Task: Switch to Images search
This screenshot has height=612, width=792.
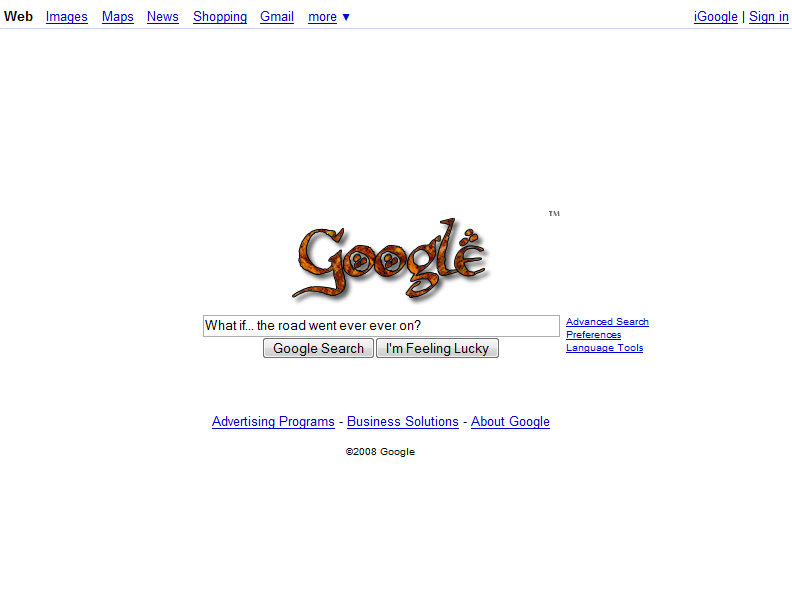Action: 67,17
